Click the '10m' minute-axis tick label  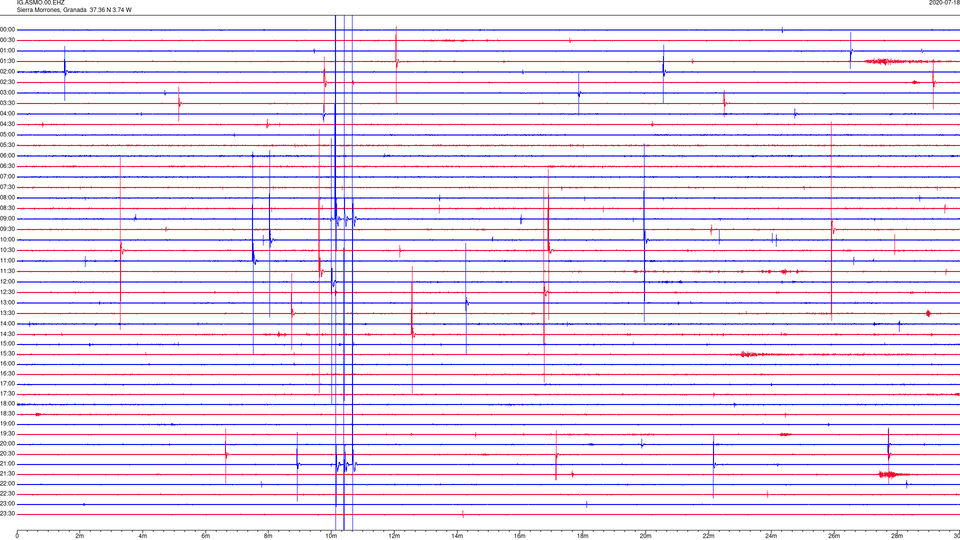(x=331, y=536)
